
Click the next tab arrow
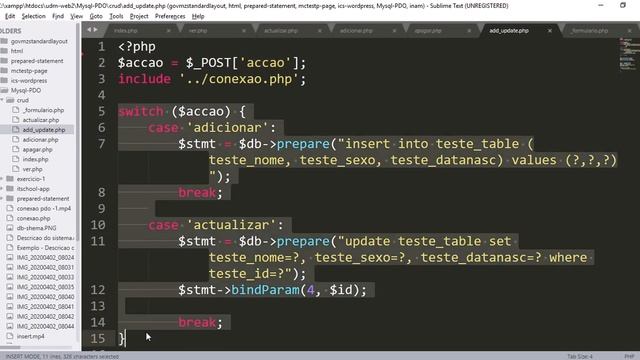pyautogui.click(x=96, y=29)
